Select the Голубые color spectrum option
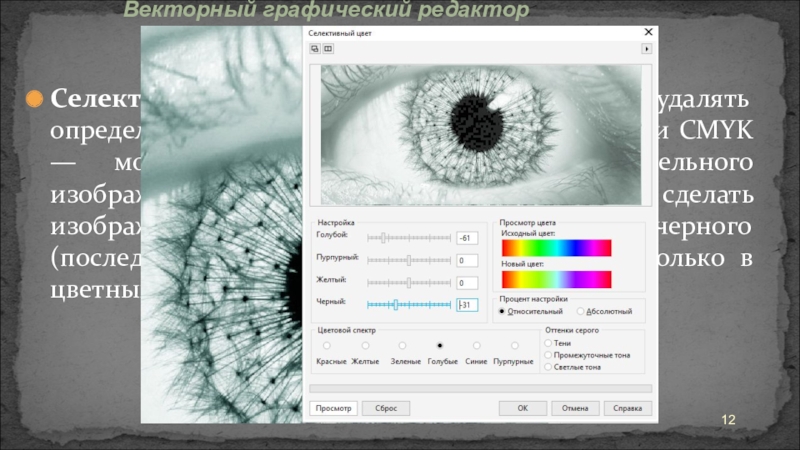 (x=440, y=345)
